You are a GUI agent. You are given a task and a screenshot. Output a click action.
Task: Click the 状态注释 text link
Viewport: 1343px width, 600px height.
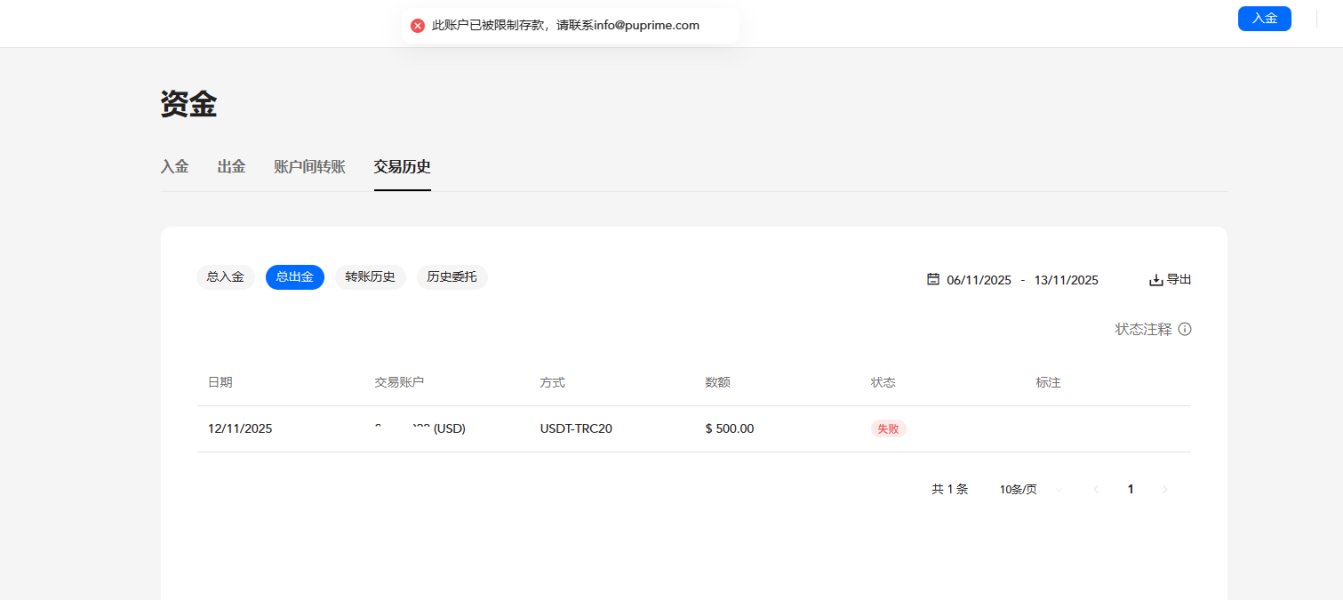coord(1143,329)
